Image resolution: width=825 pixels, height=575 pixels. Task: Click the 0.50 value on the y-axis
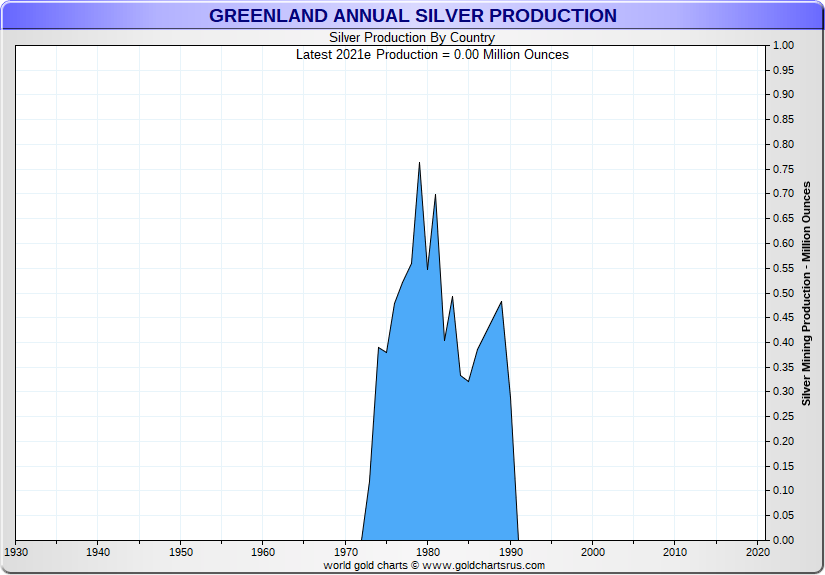click(x=783, y=293)
